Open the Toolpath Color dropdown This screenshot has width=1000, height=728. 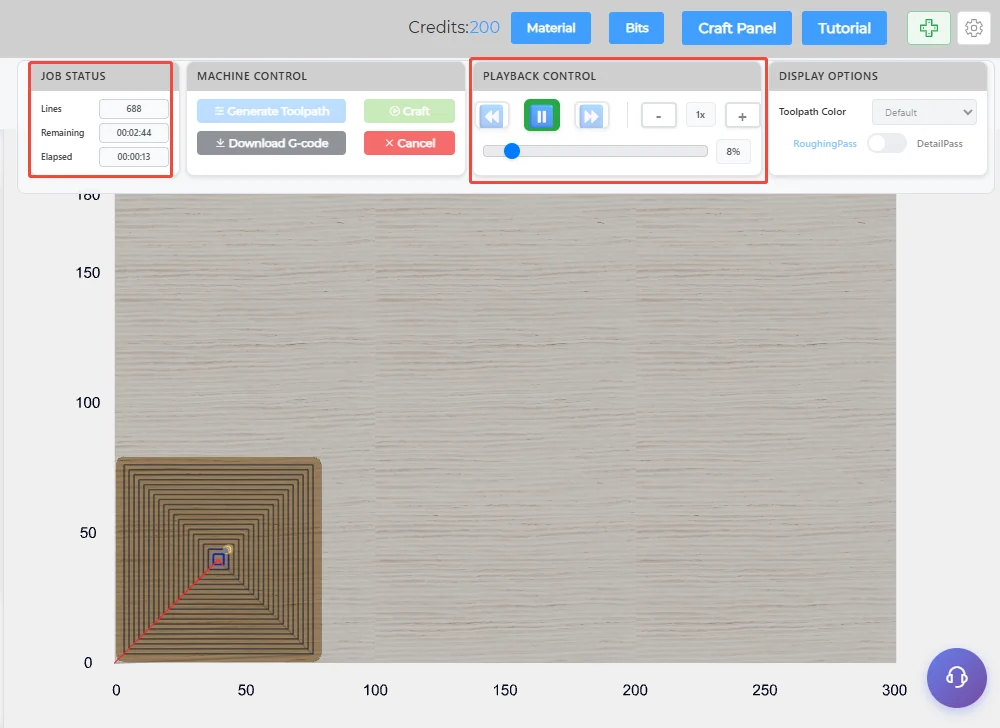[924, 112]
